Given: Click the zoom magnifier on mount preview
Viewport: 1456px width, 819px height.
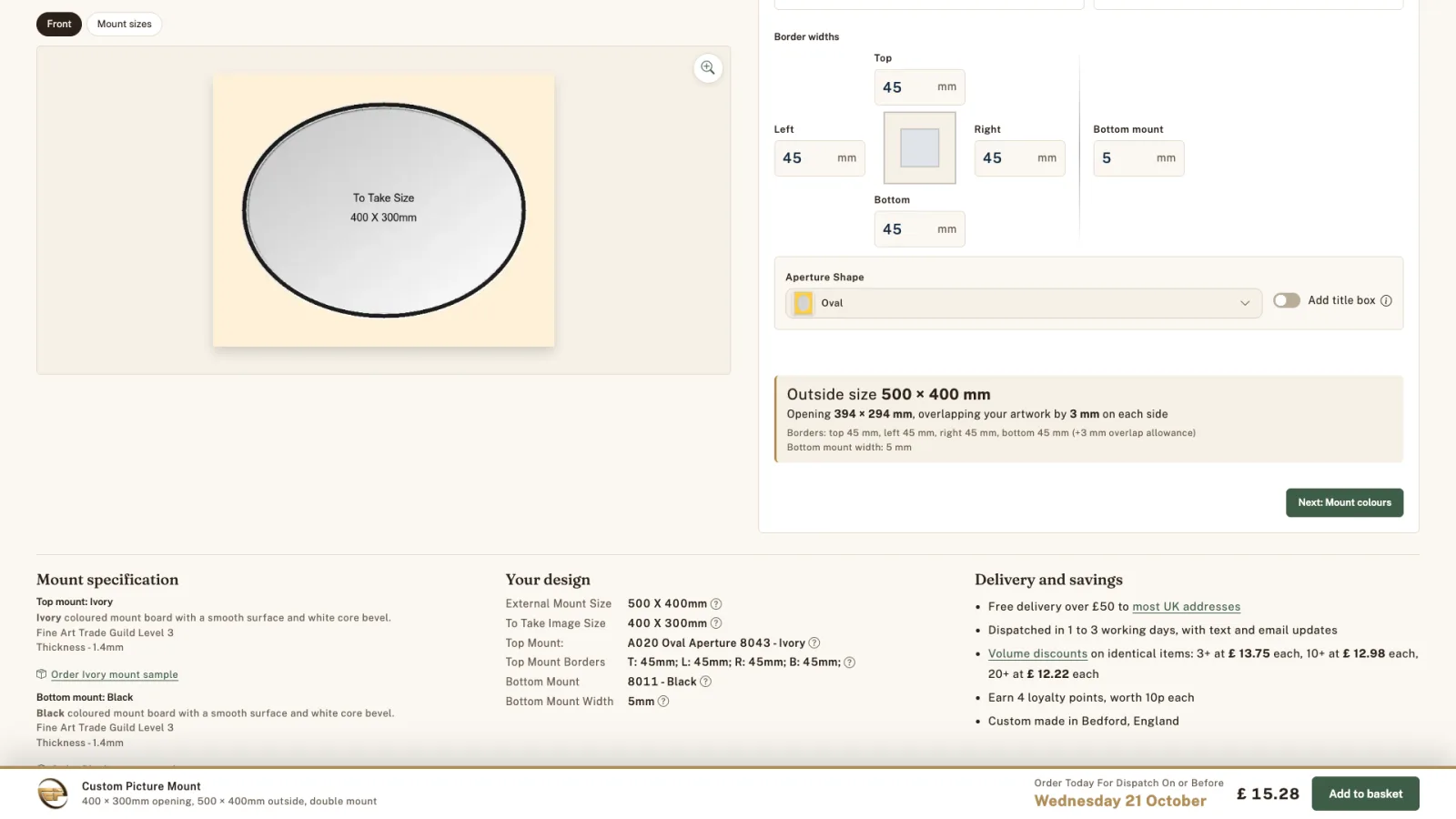Looking at the screenshot, I should point(708,68).
